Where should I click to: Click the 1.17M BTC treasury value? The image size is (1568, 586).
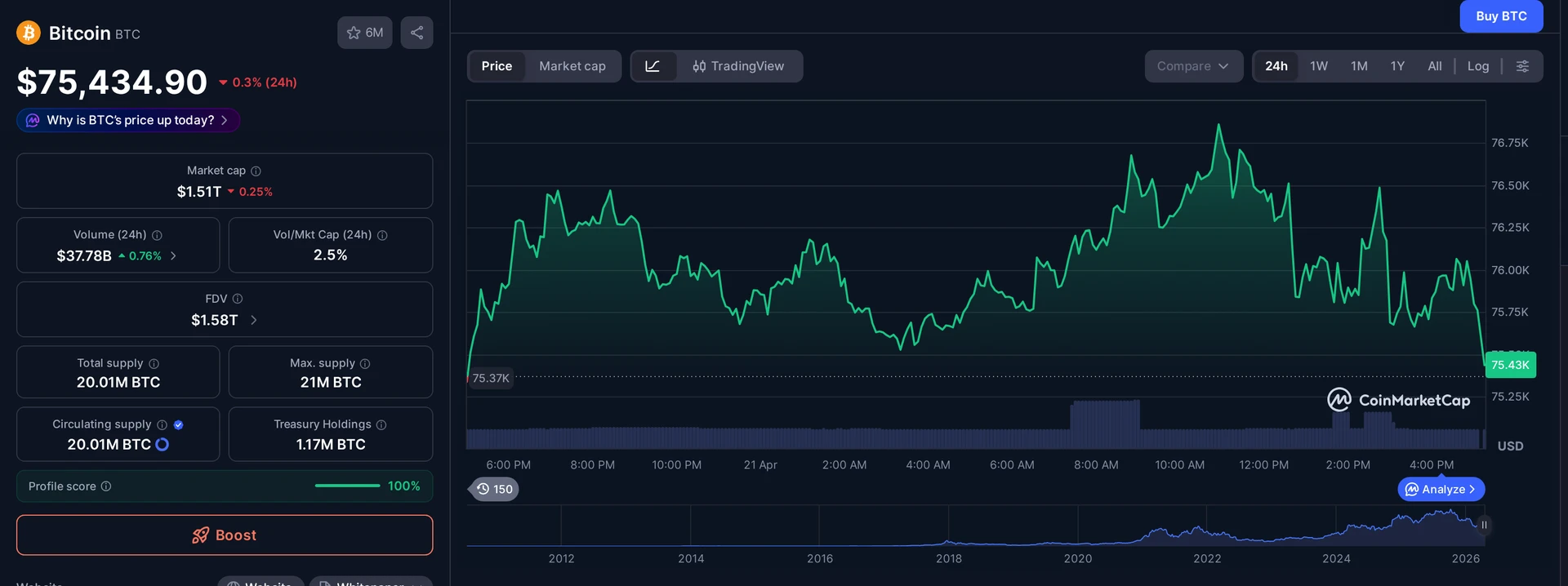pos(331,444)
